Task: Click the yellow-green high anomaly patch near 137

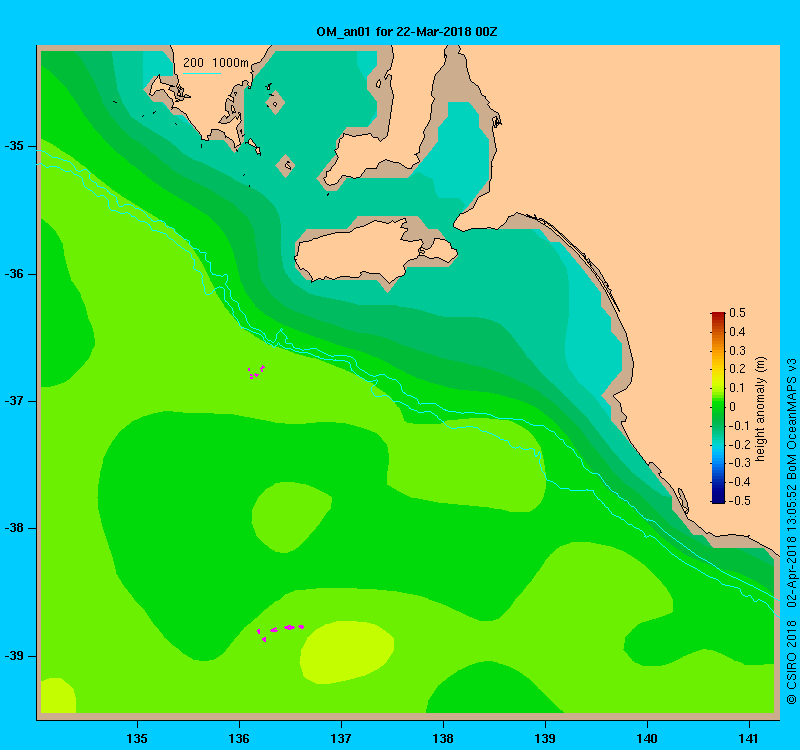Action: tap(347, 652)
